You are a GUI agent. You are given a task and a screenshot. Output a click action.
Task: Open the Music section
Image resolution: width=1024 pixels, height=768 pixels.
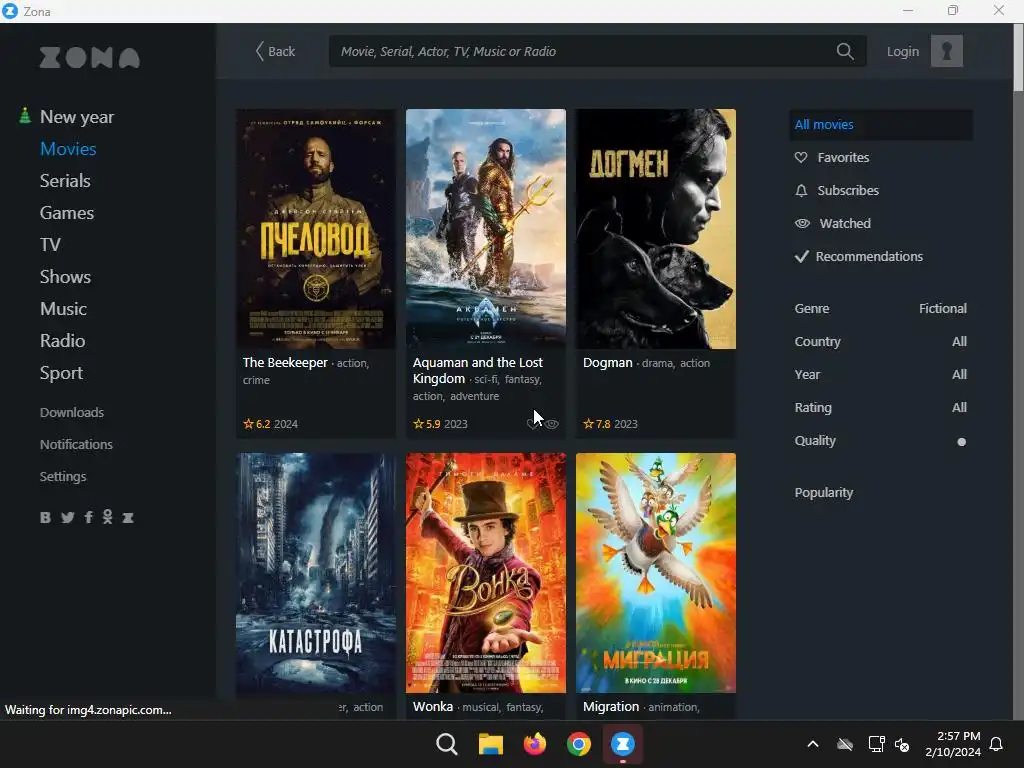[63, 309]
